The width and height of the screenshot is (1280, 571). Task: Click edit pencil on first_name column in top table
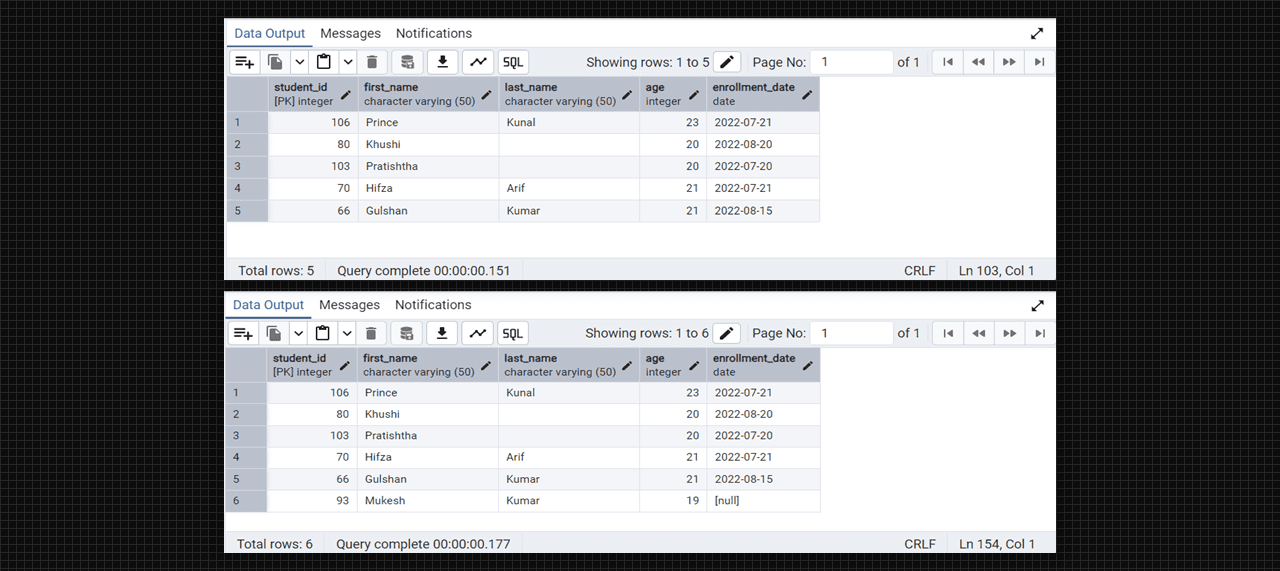pyautogui.click(x=487, y=95)
